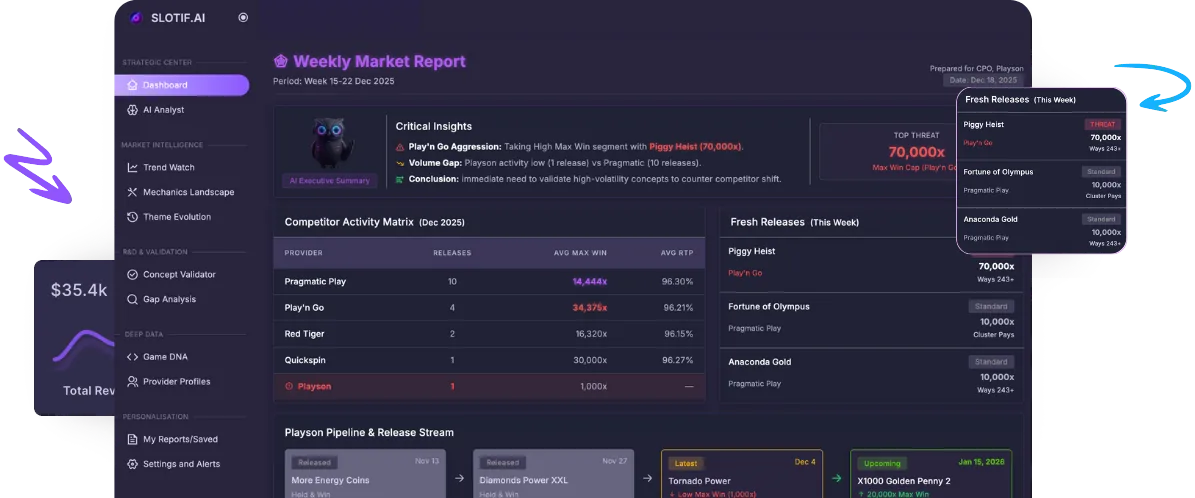1195x498 pixels.
Task: Click the SLOTIF.AI logo icon
Action: pos(136,18)
